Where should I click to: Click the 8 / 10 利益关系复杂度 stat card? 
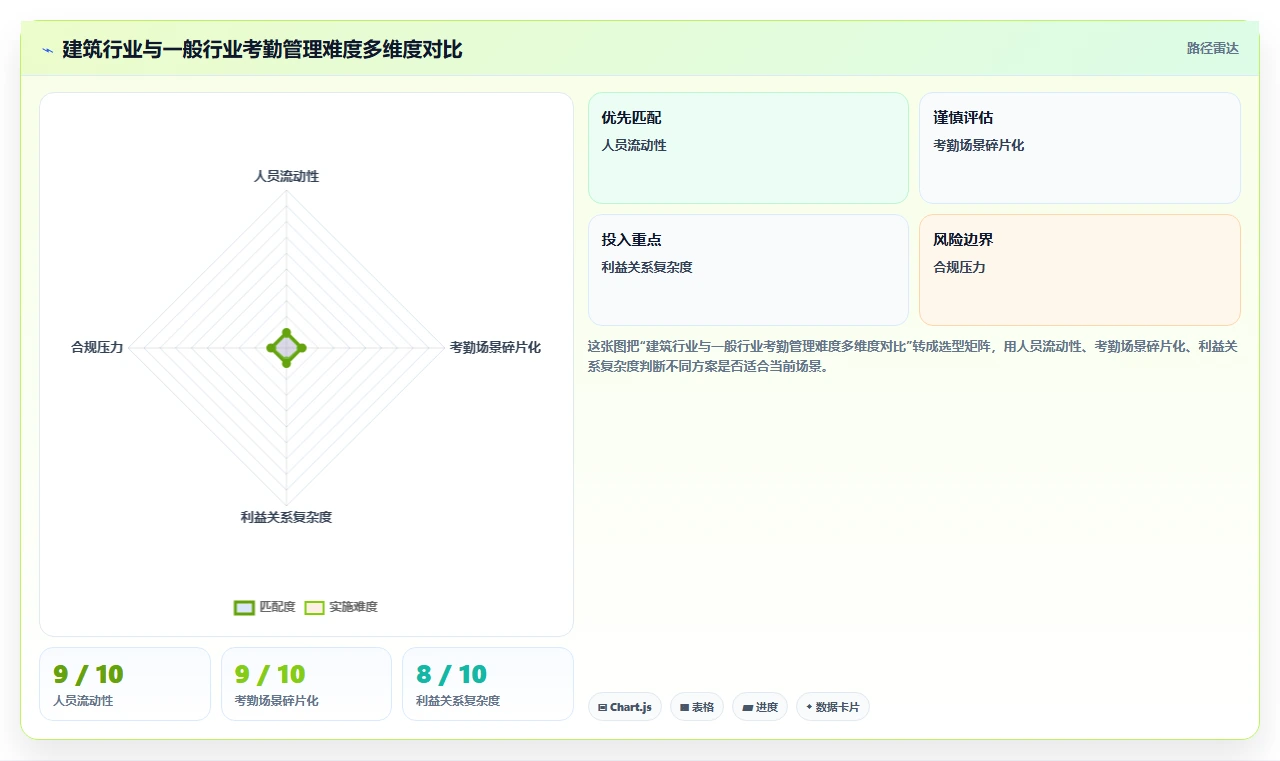coord(488,684)
